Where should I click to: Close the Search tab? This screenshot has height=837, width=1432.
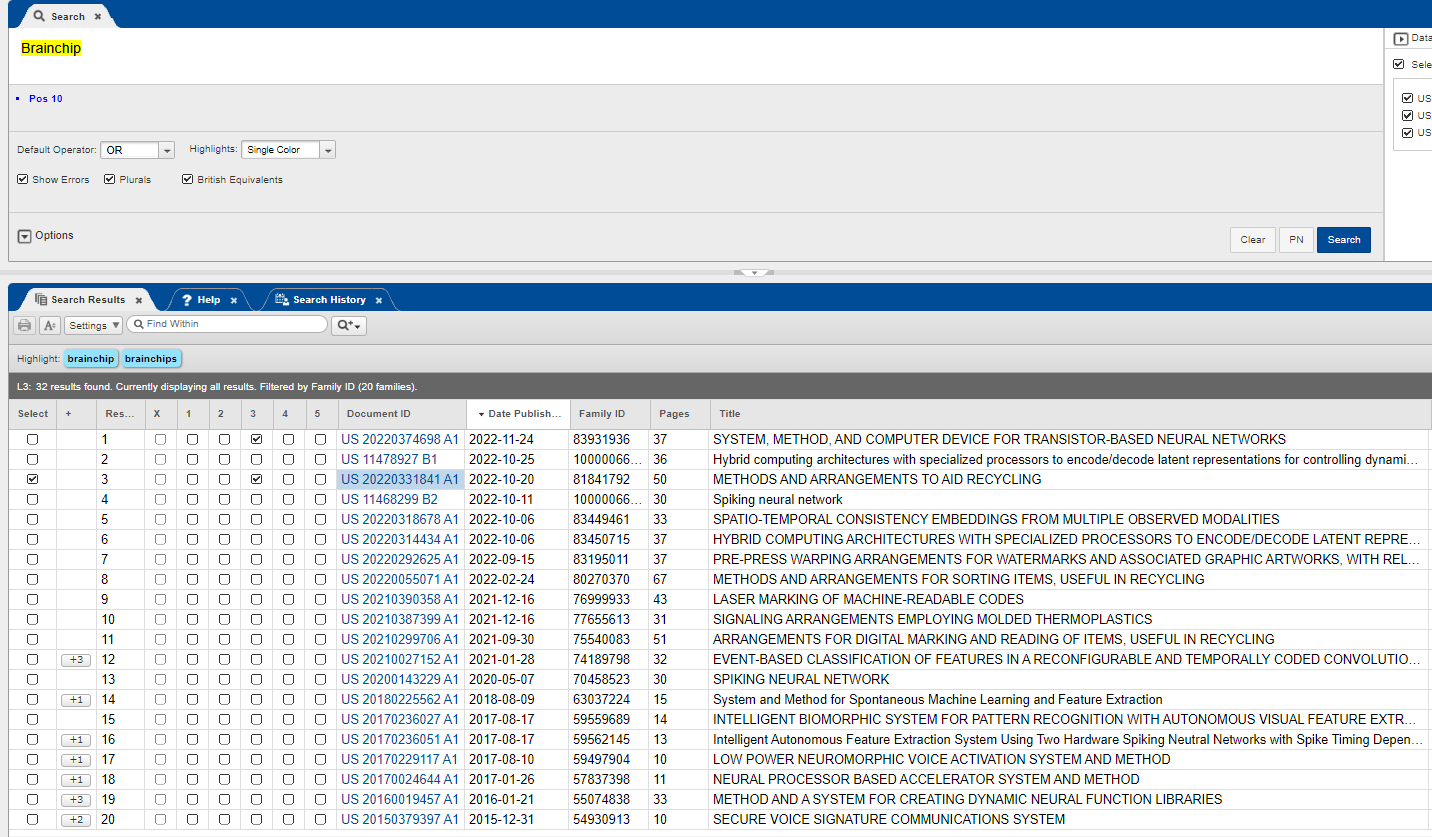[x=98, y=17]
